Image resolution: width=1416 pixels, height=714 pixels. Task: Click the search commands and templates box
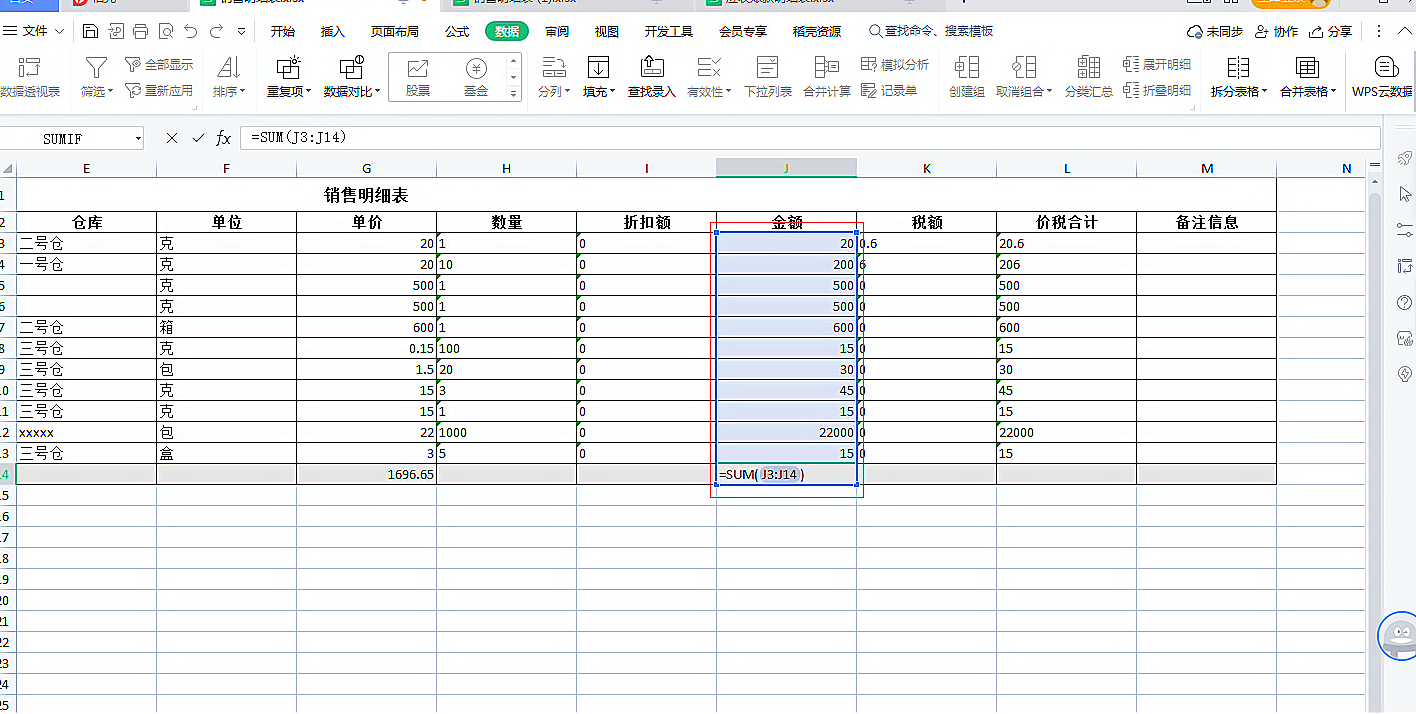pos(931,32)
